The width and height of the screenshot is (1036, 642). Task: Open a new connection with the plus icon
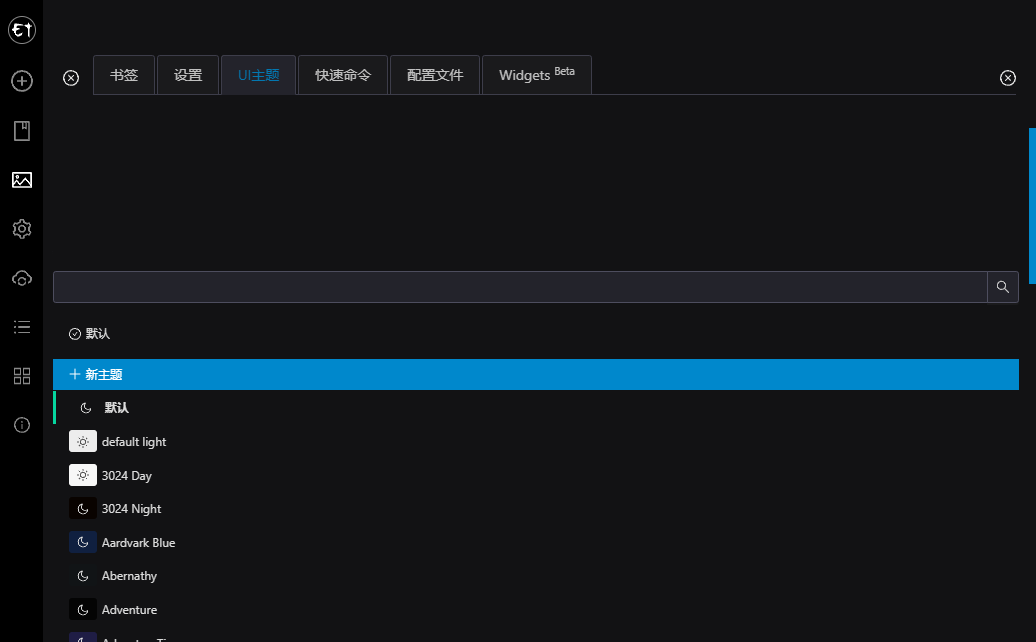[x=21, y=81]
